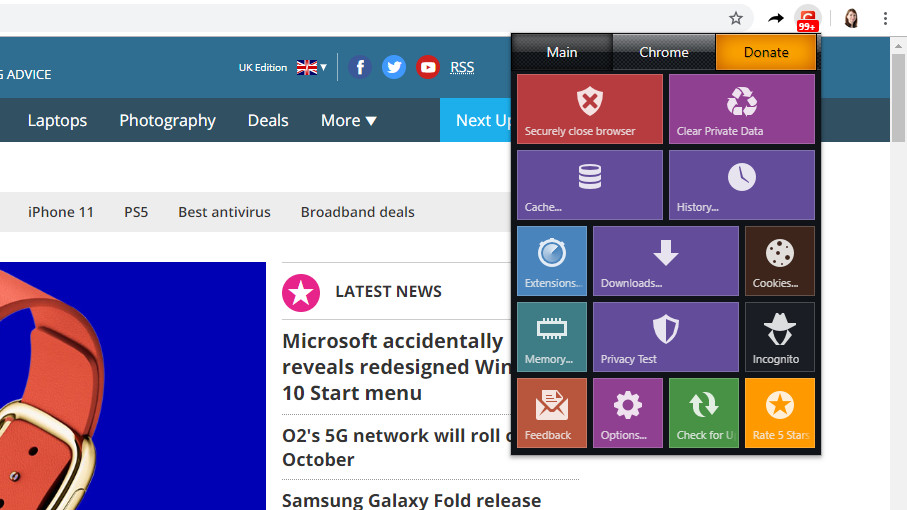
Task: Open the PS5 trending link
Action: click(x=136, y=212)
